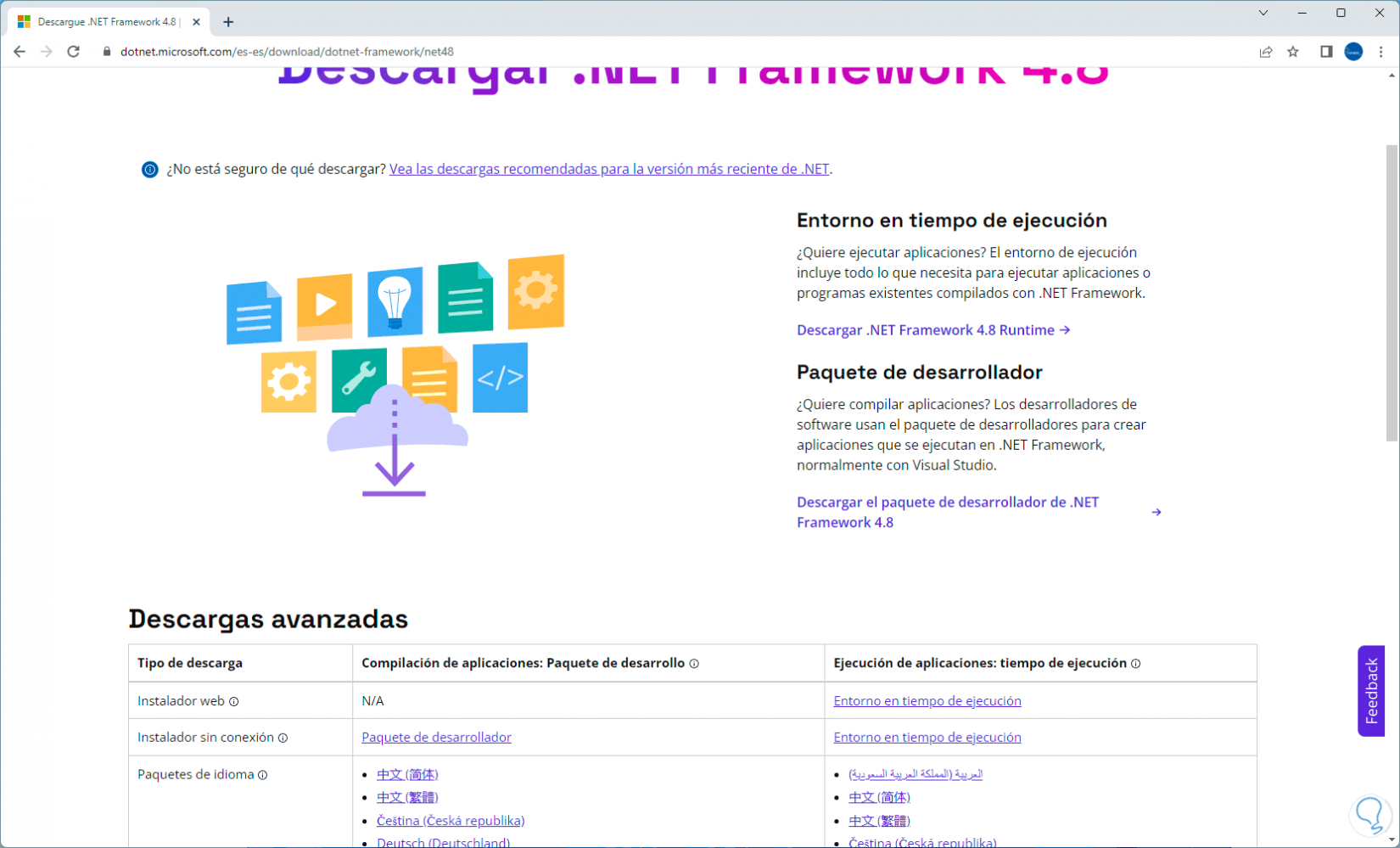Open the browser side panel
This screenshot has height=848, width=1400.
tap(1326, 52)
